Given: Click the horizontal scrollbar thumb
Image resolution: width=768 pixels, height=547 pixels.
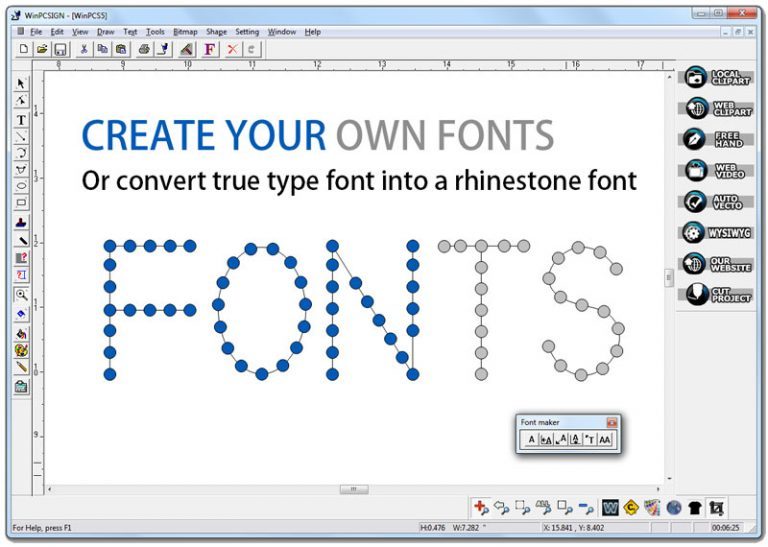Looking at the screenshot, I should (353, 489).
